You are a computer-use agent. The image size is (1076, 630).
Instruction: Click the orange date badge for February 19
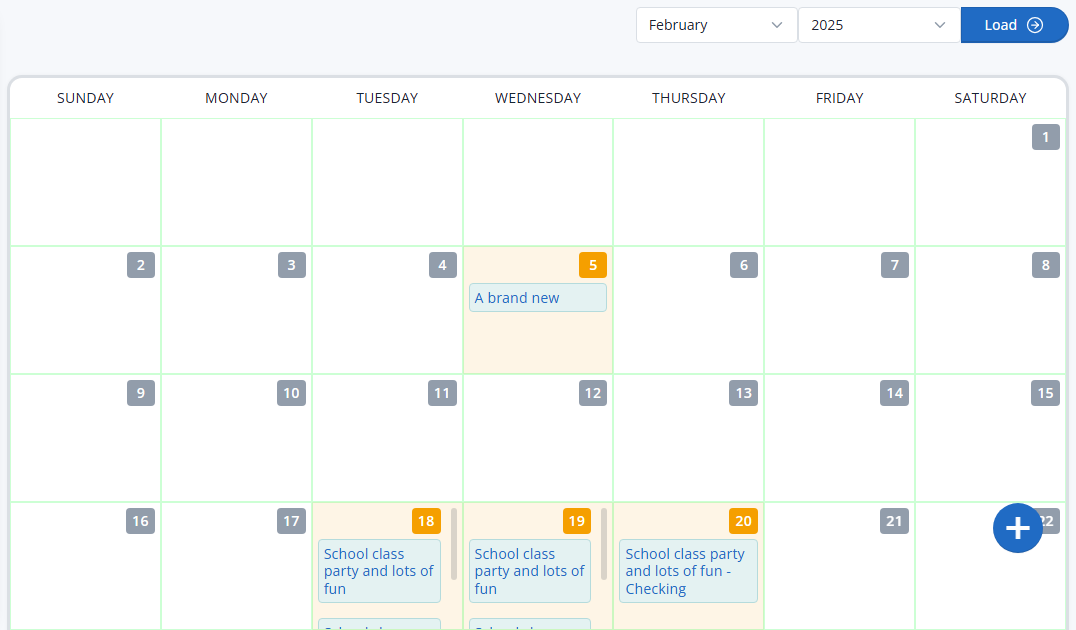point(576,521)
